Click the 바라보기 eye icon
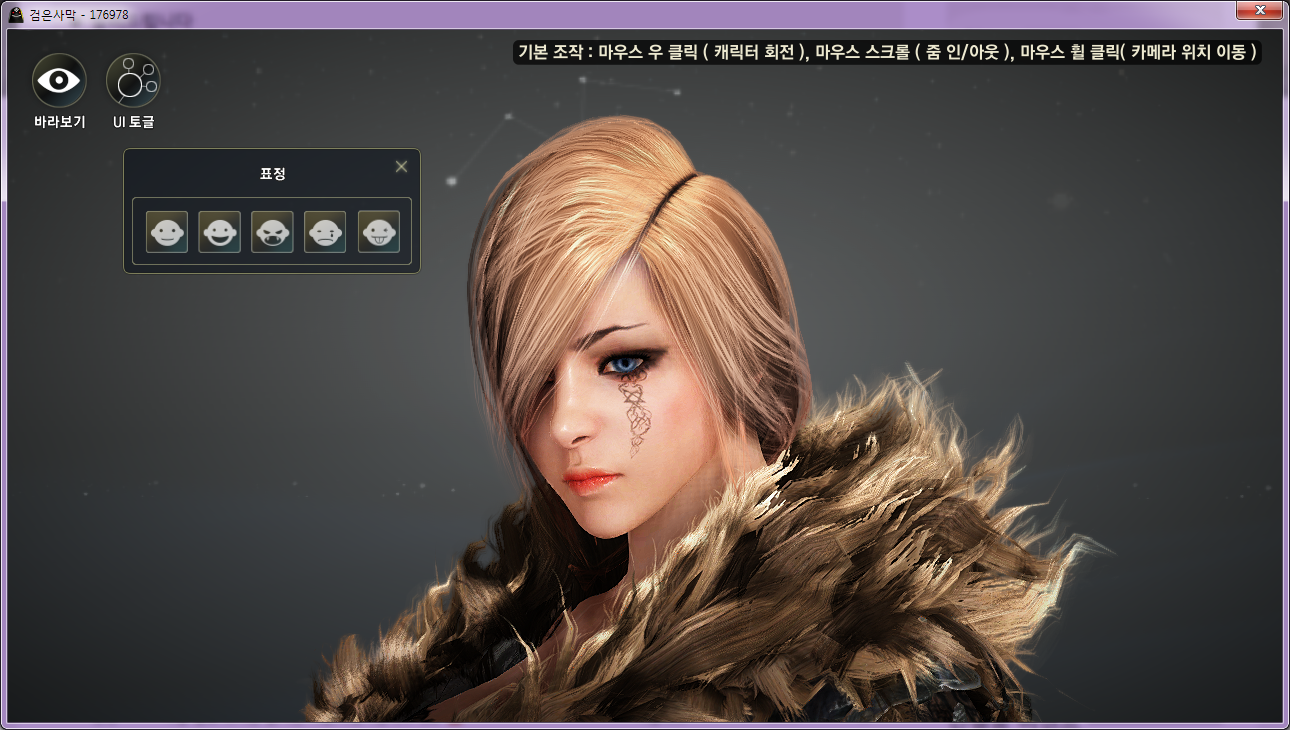 [59, 81]
